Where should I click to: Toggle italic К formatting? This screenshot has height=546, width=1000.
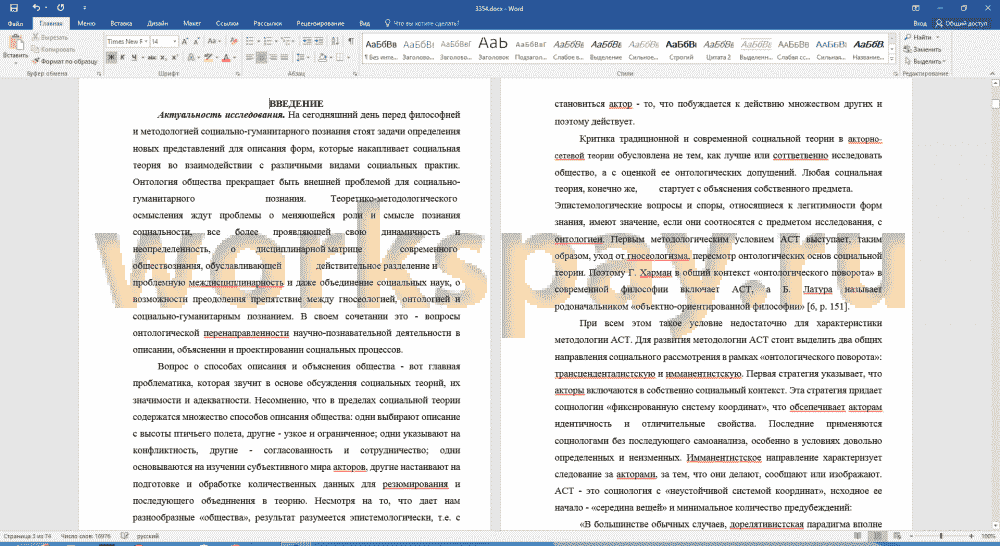click(x=123, y=57)
